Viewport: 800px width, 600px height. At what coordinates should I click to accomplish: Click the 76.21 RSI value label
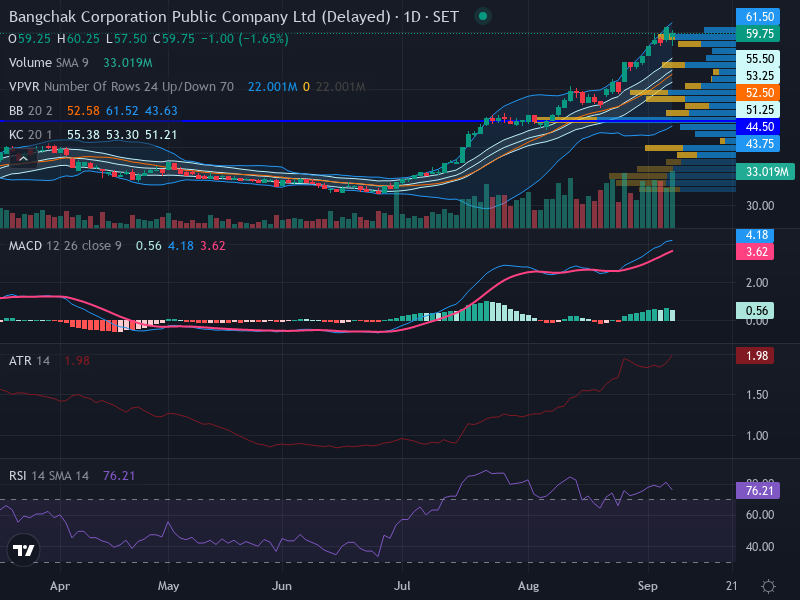point(758,491)
